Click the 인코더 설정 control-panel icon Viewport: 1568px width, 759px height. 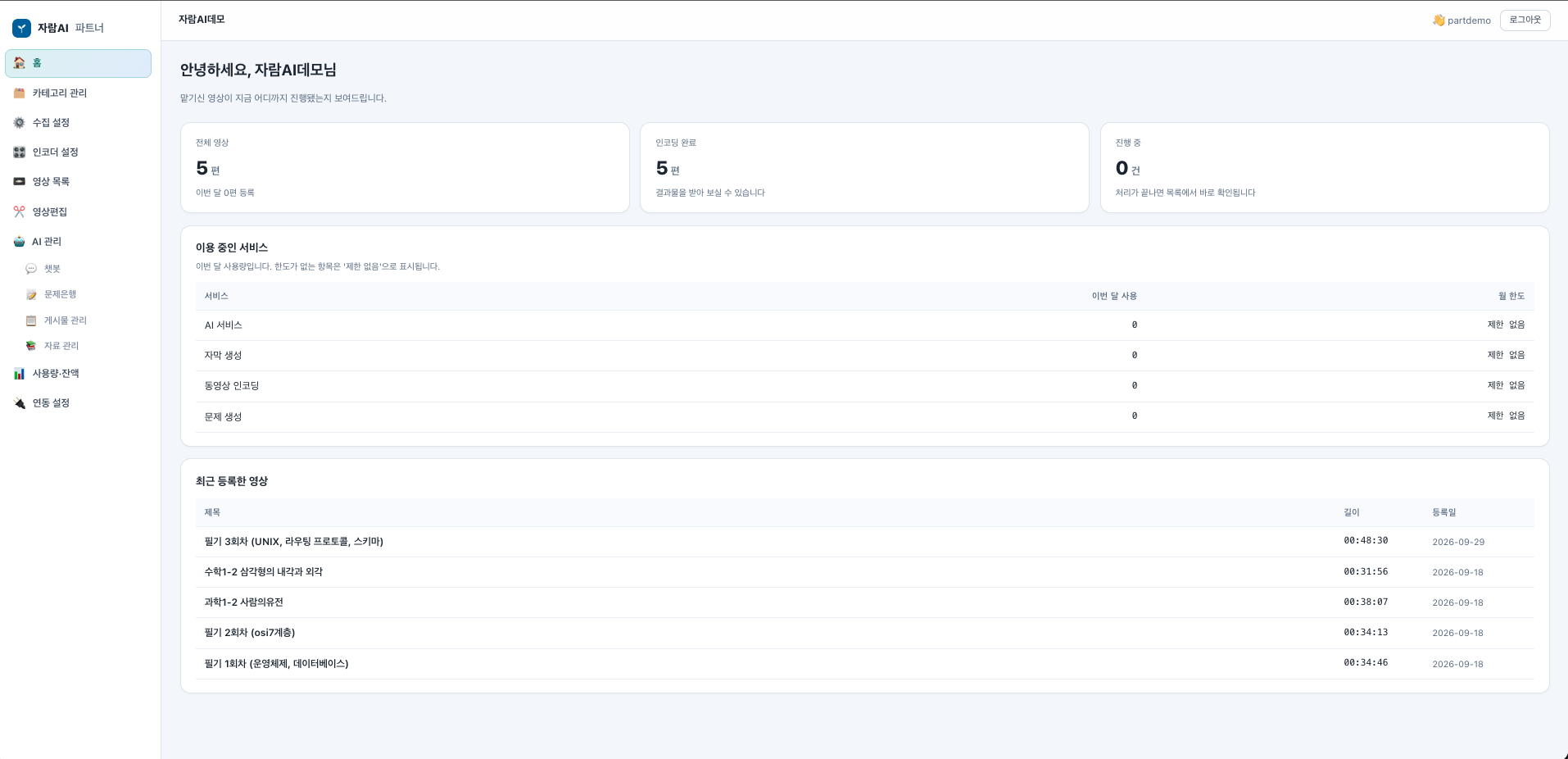coord(20,152)
